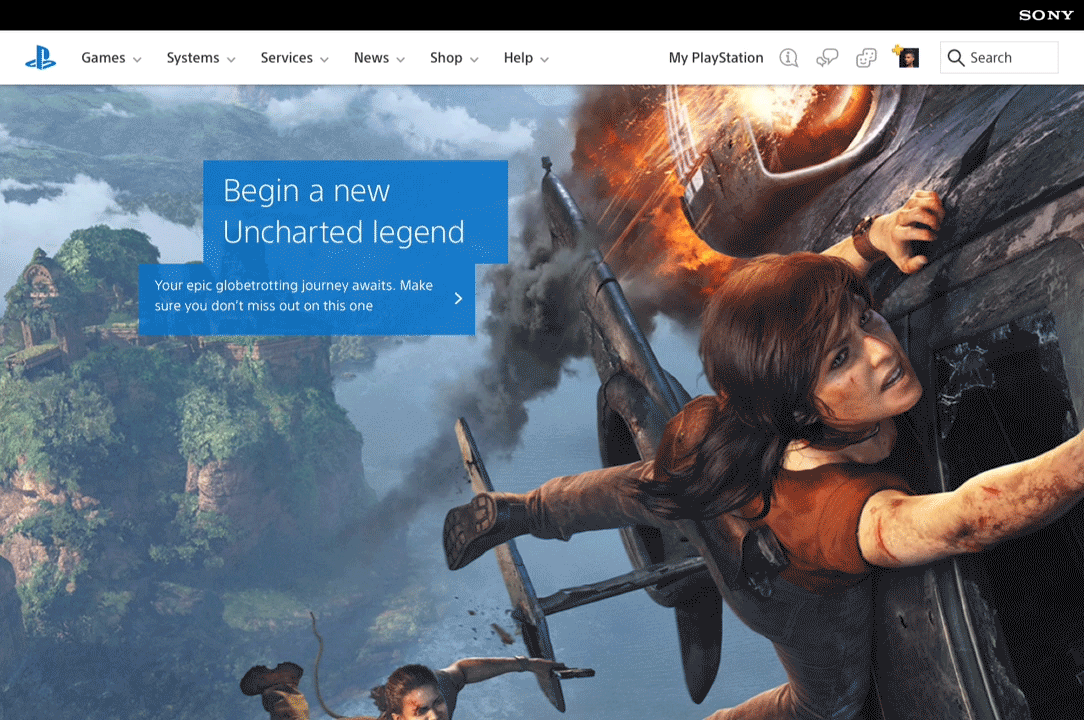This screenshot has width=1084, height=720.
Task: Go to My PlayStation
Action: pyautogui.click(x=716, y=58)
